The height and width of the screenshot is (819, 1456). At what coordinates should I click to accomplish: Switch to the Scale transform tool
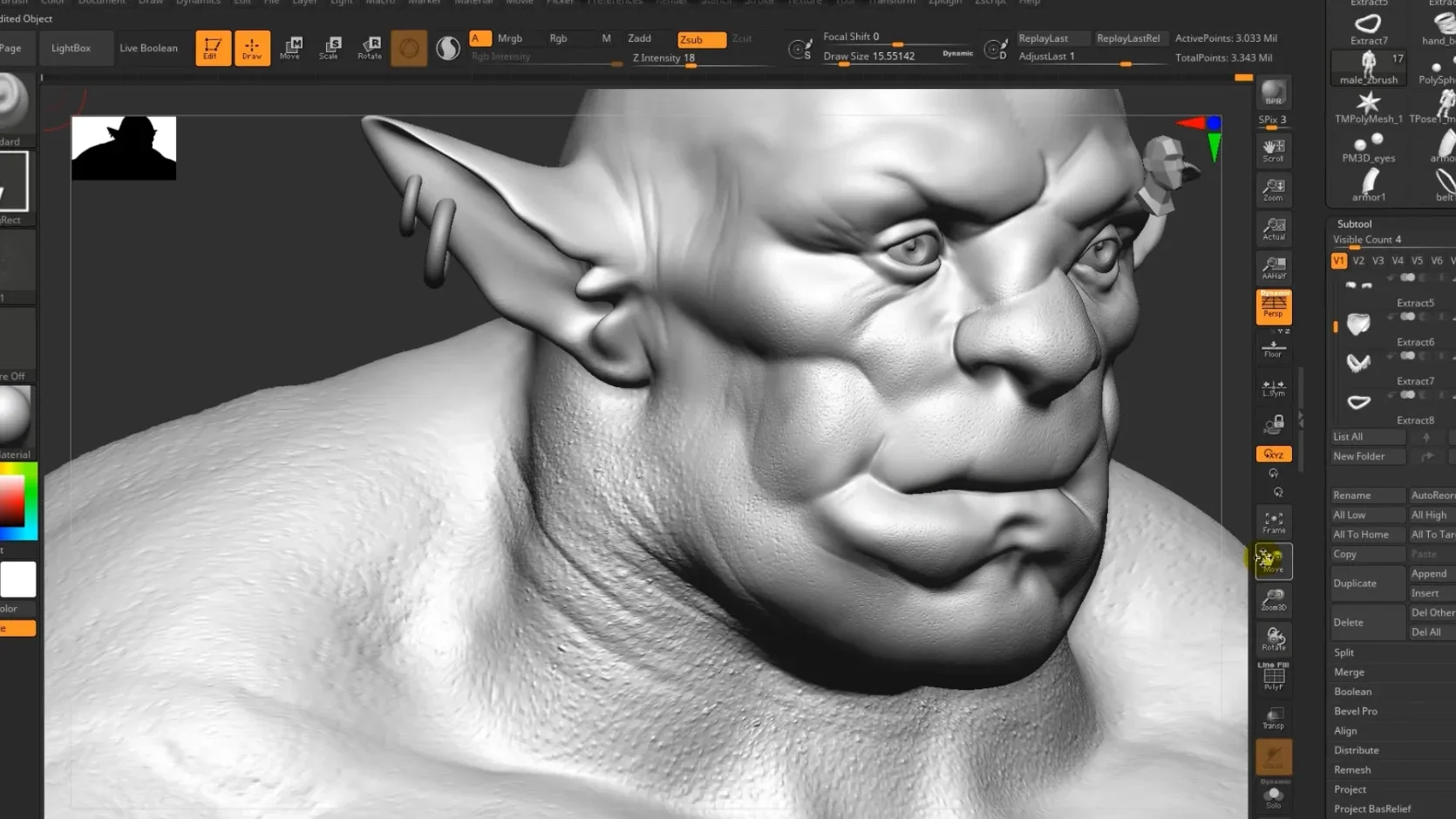click(330, 48)
